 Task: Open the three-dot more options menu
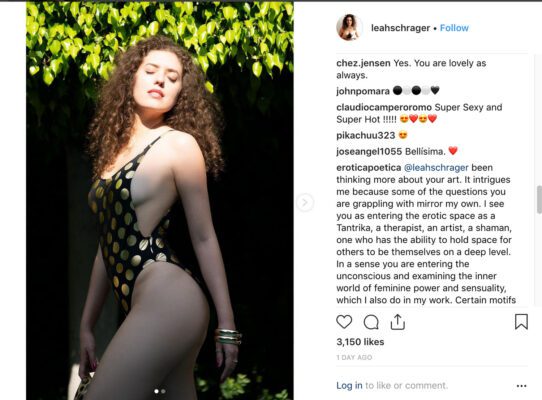pos(521,385)
